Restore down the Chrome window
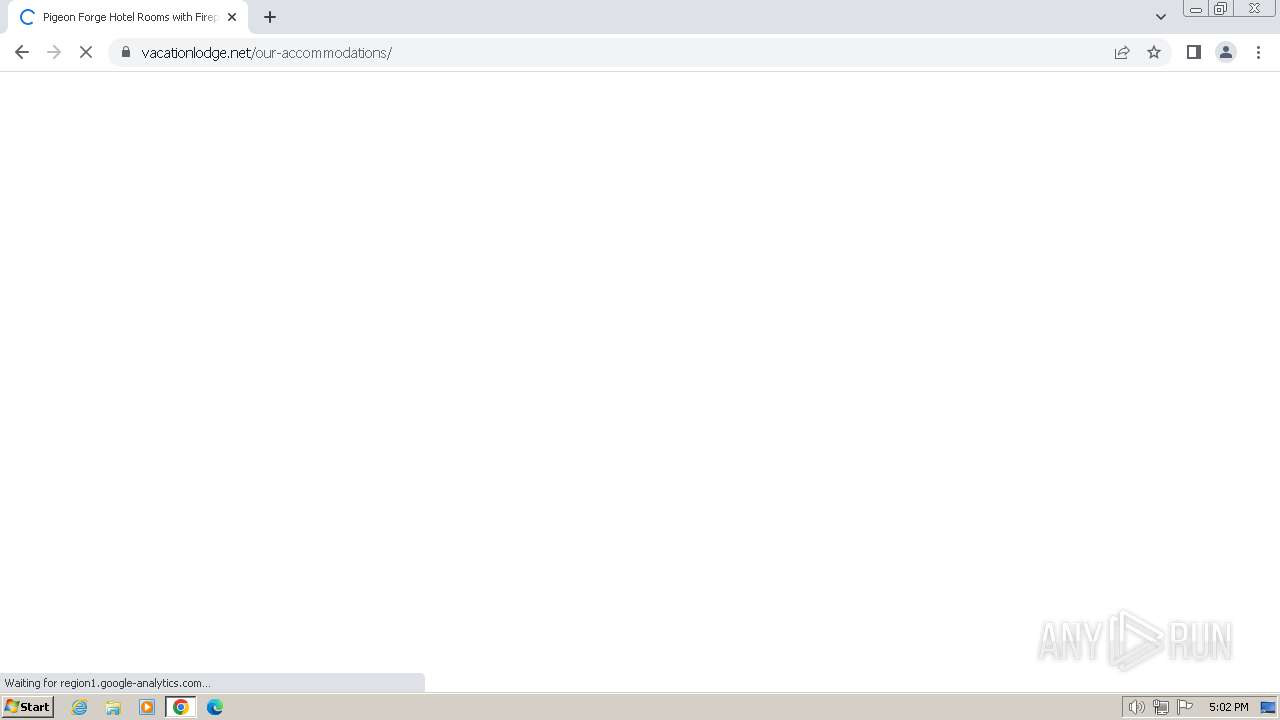The height and width of the screenshot is (720, 1280). click(x=1221, y=9)
